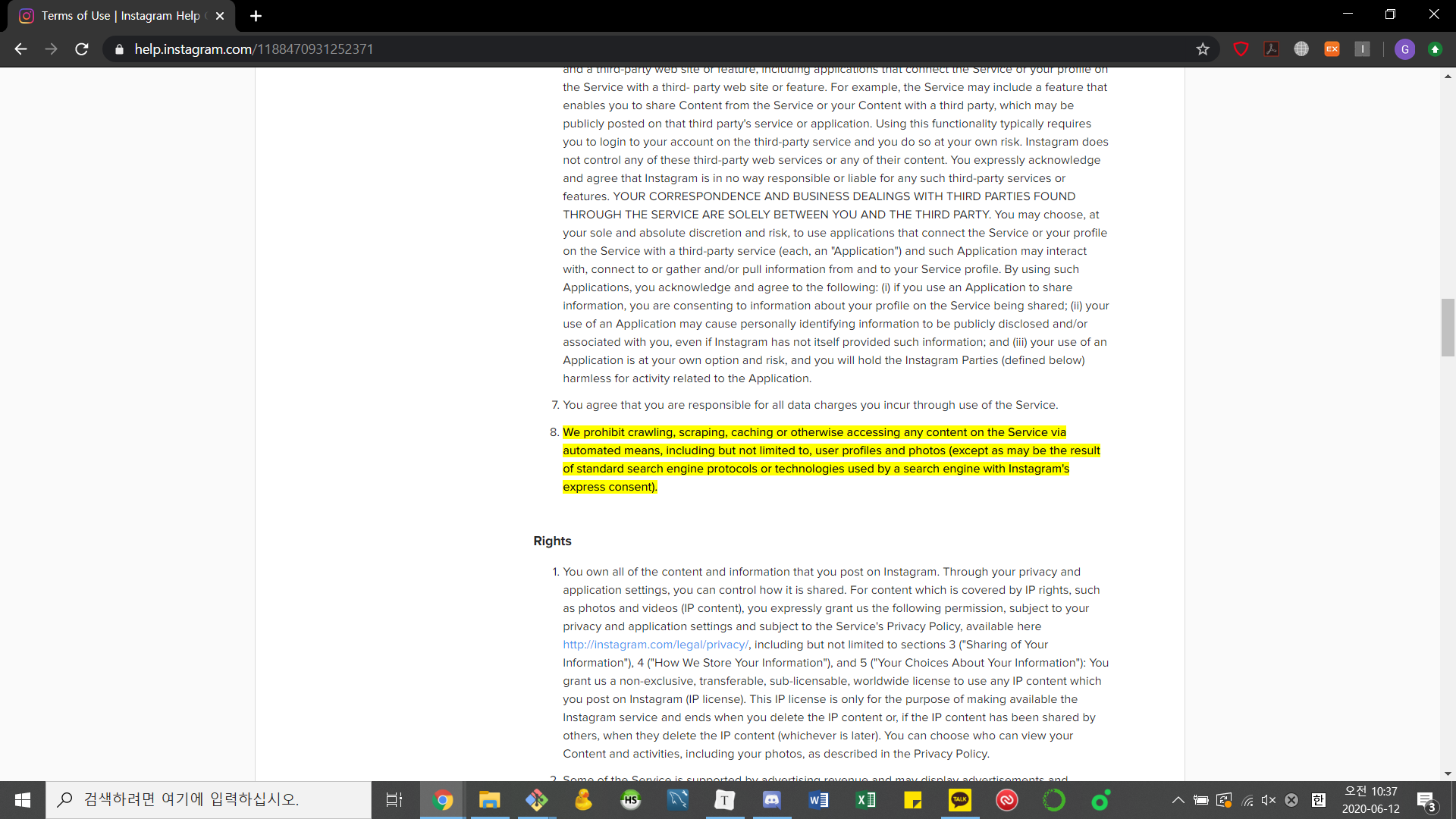Open the Windows Task View
The height and width of the screenshot is (819, 1456).
click(394, 800)
